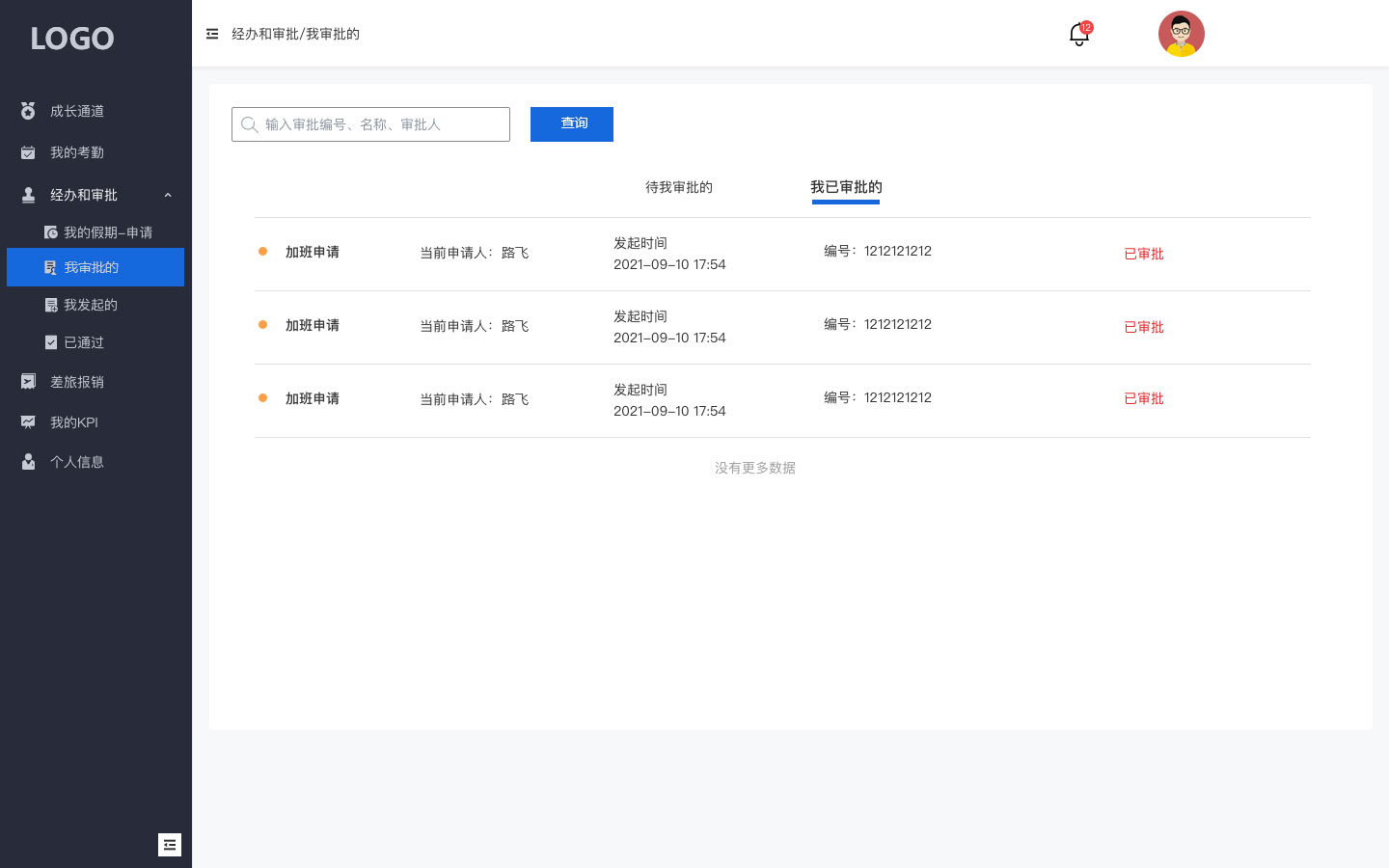Click third row's 已审批 status
Viewport: 1389px width, 868px height.
point(1144,398)
